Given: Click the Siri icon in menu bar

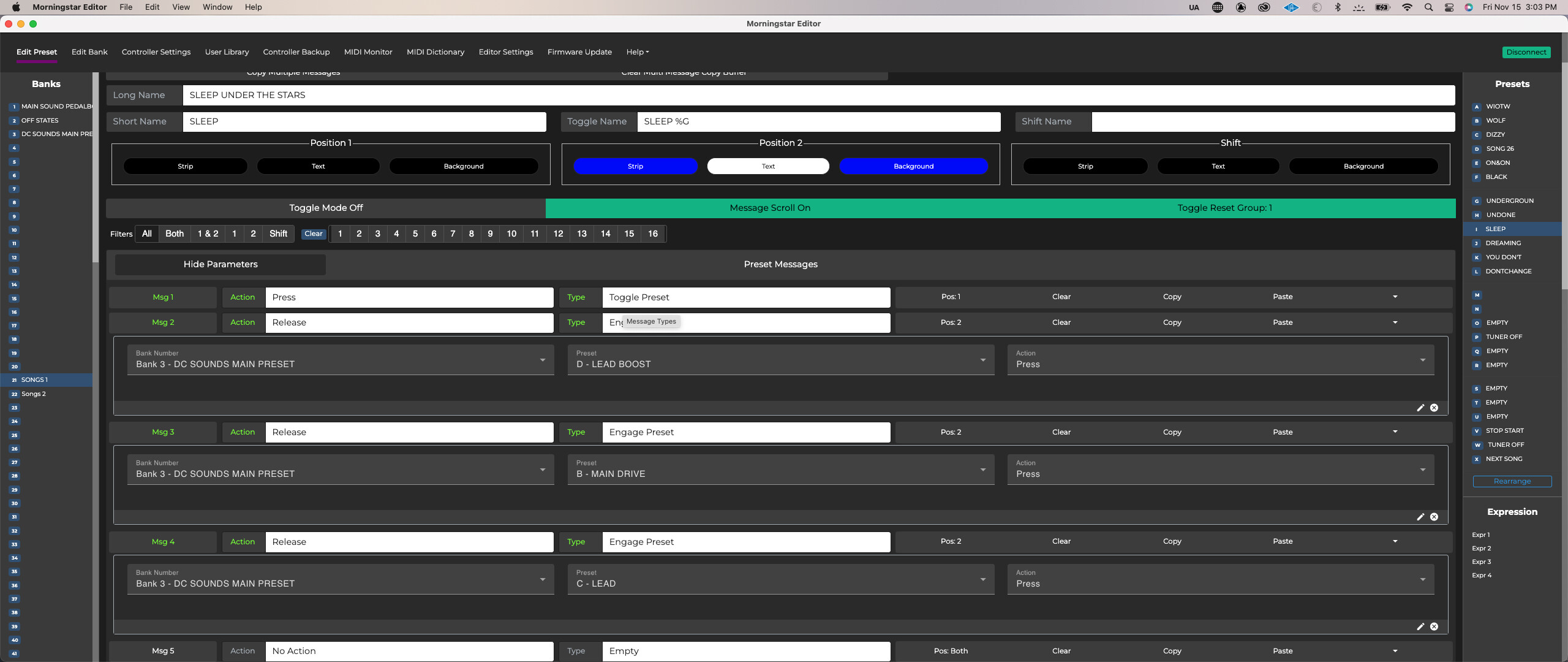Looking at the screenshot, I should click(x=1469, y=7).
